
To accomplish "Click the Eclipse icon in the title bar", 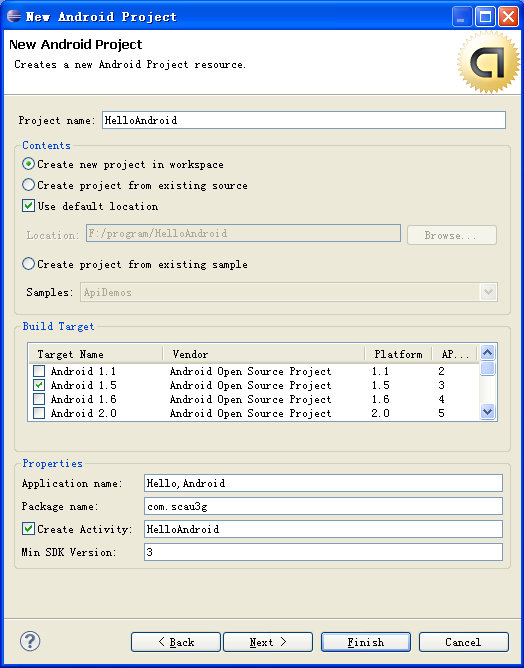I will [x=14, y=17].
